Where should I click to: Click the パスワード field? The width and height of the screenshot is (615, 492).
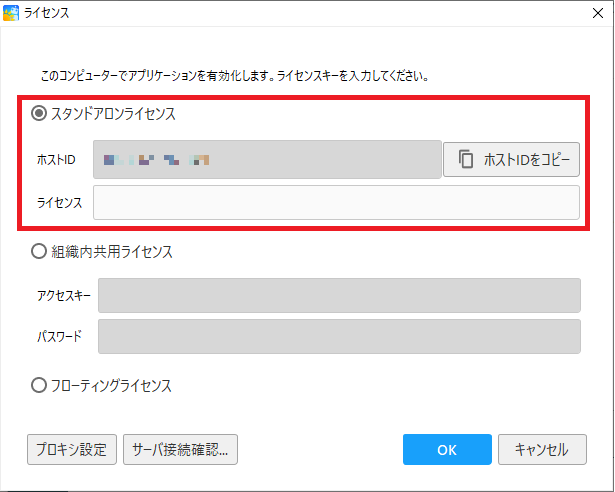pyautogui.click(x=339, y=336)
